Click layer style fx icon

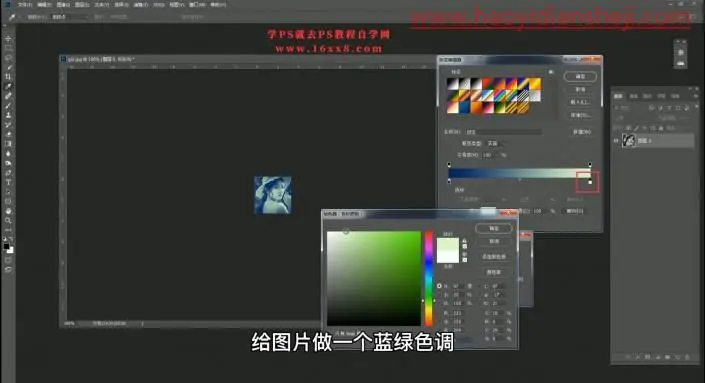coord(638,357)
